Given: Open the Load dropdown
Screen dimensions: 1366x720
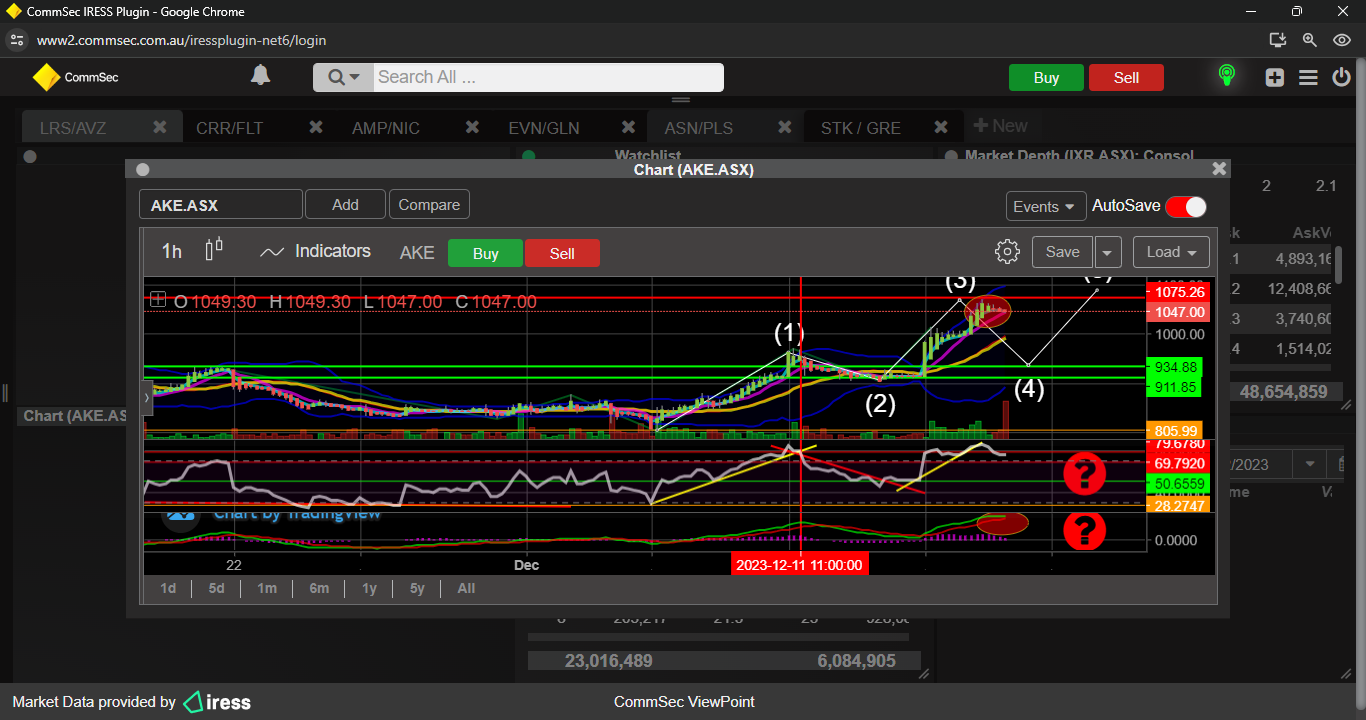Looking at the screenshot, I should [1171, 252].
